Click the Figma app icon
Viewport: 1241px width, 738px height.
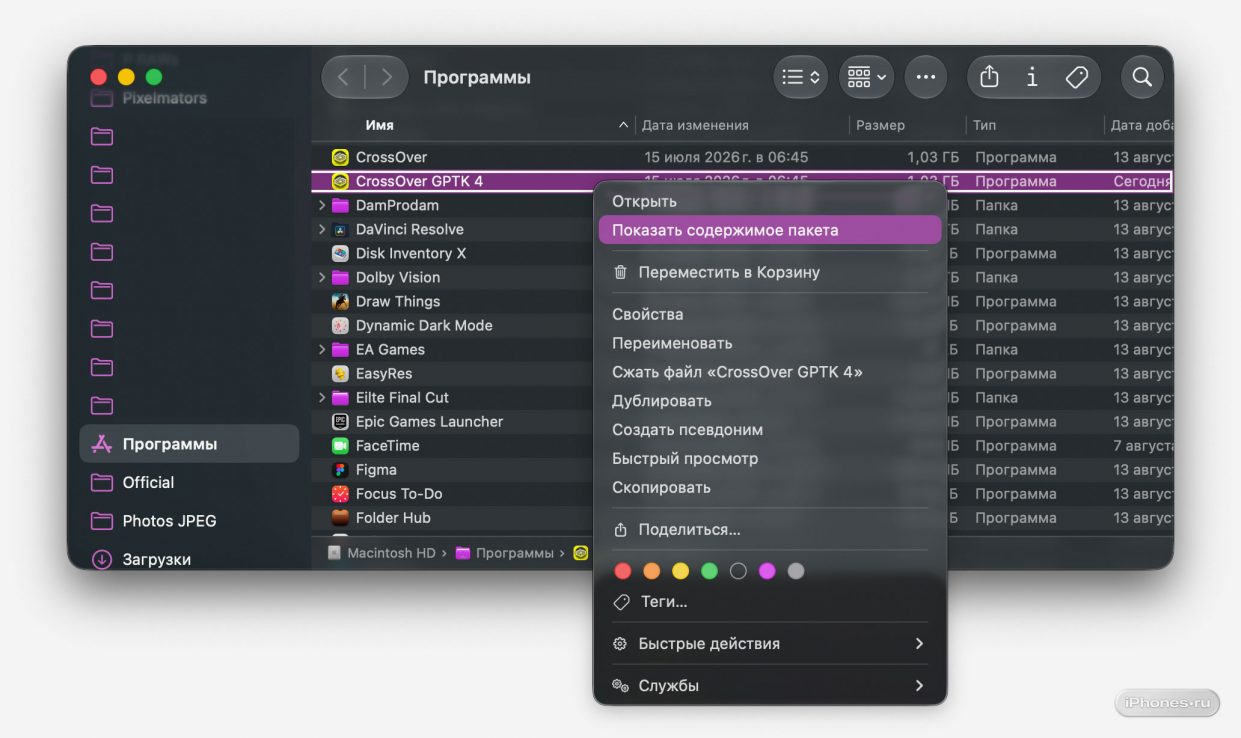coord(340,469)
